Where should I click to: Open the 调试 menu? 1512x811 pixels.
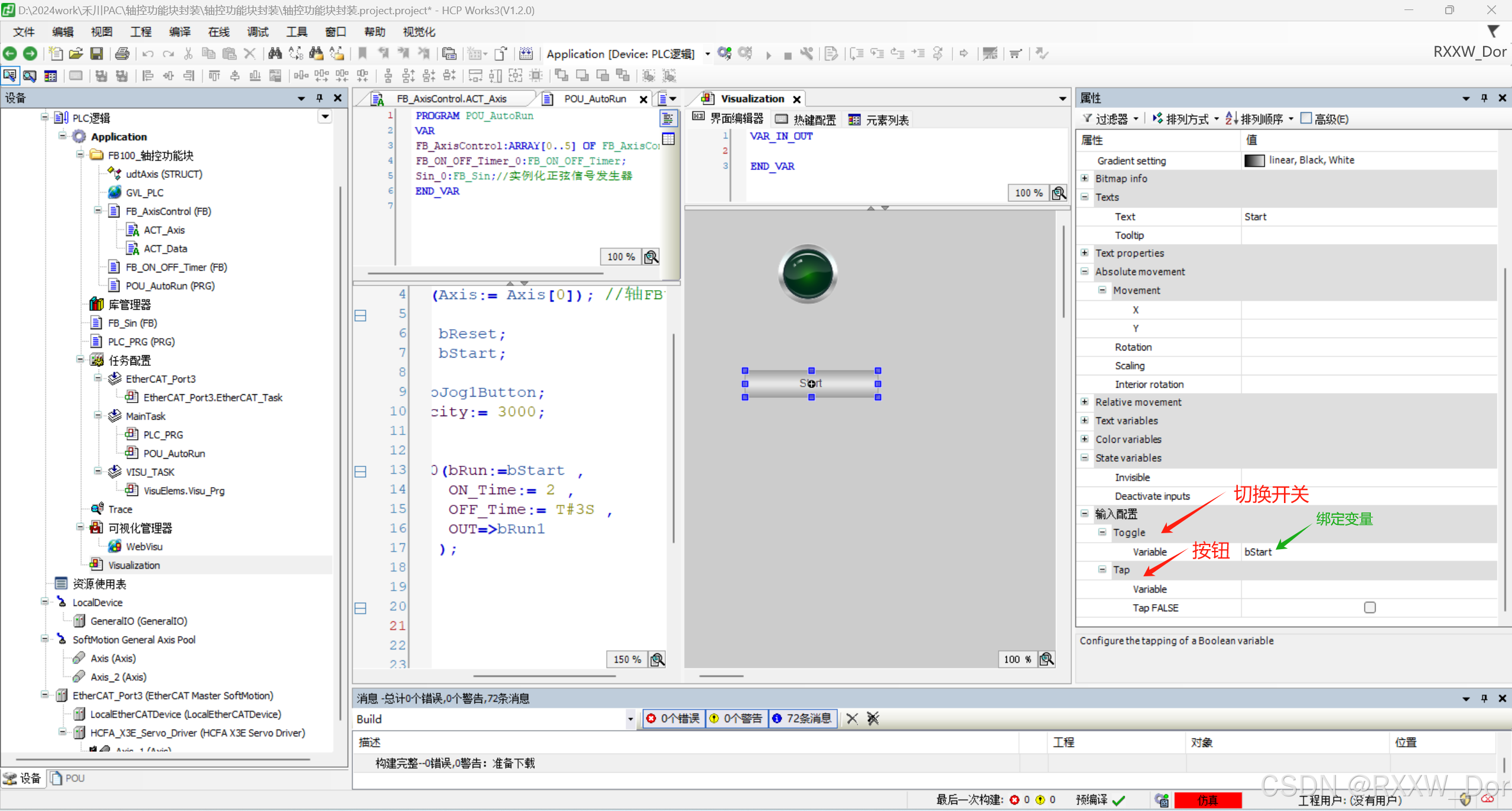257,31
